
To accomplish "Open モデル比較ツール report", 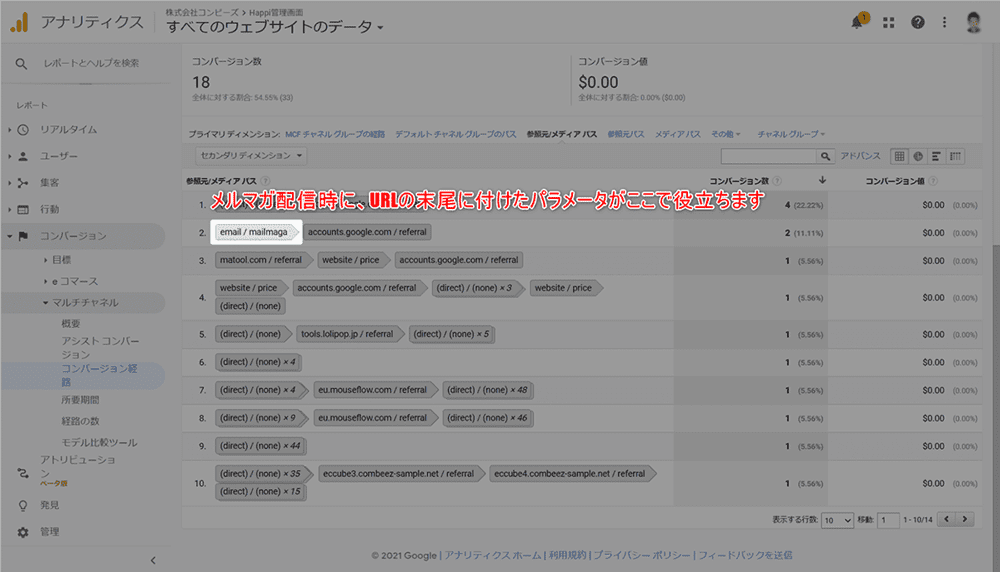I will click(x=99, y=443).
